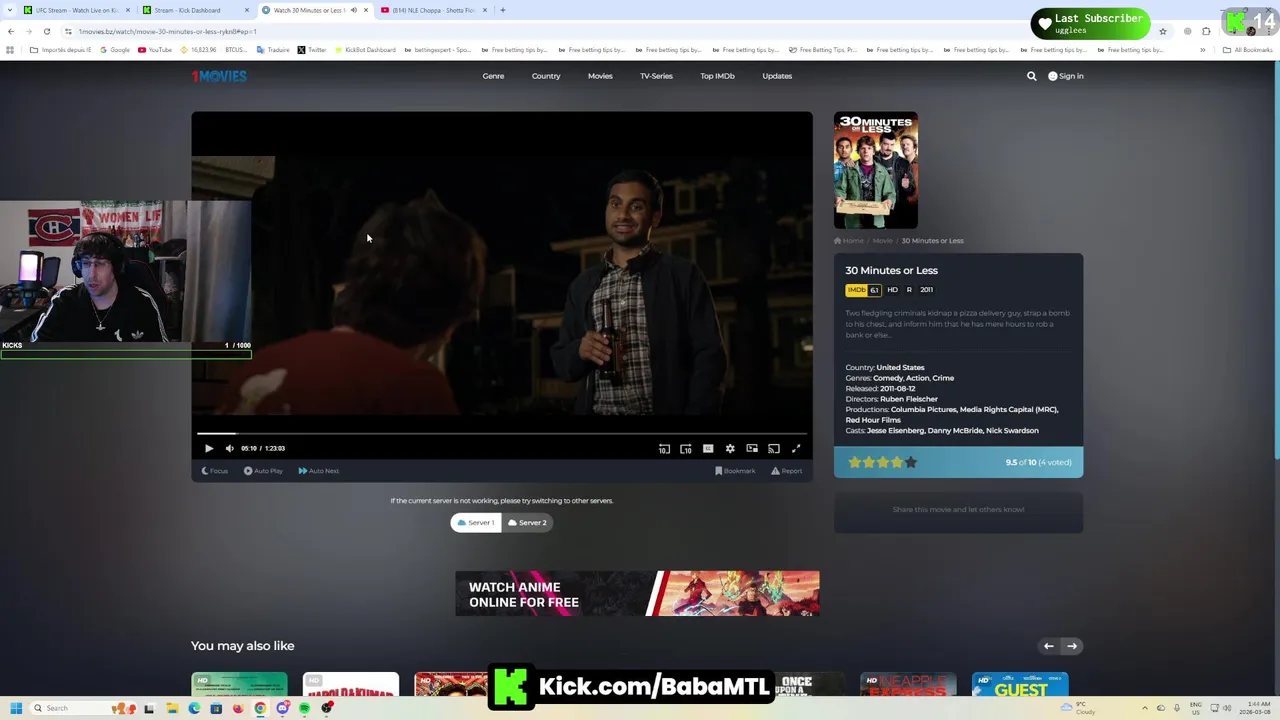Open Google bookmark
Image resolution: width=1280 pixels, height=720 pixels.
click(115, 50)
